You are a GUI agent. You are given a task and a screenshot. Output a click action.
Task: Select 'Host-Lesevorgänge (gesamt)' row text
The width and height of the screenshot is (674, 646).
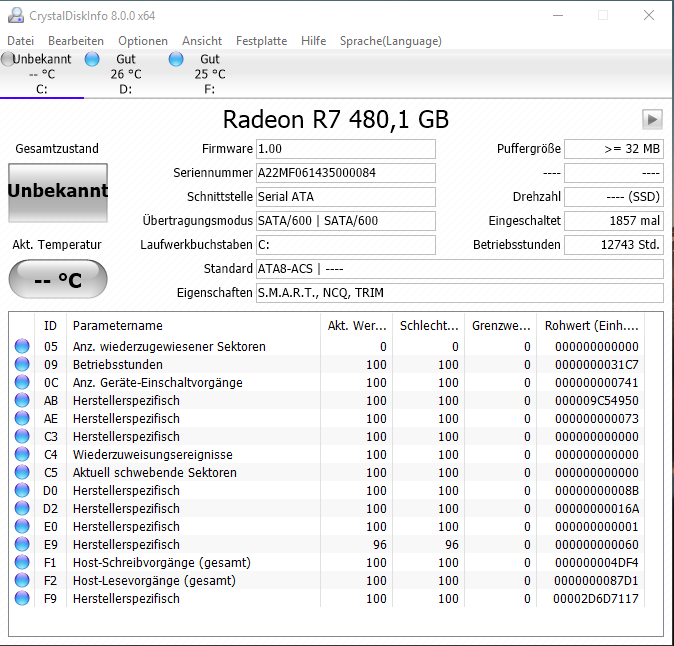[154, 581]
